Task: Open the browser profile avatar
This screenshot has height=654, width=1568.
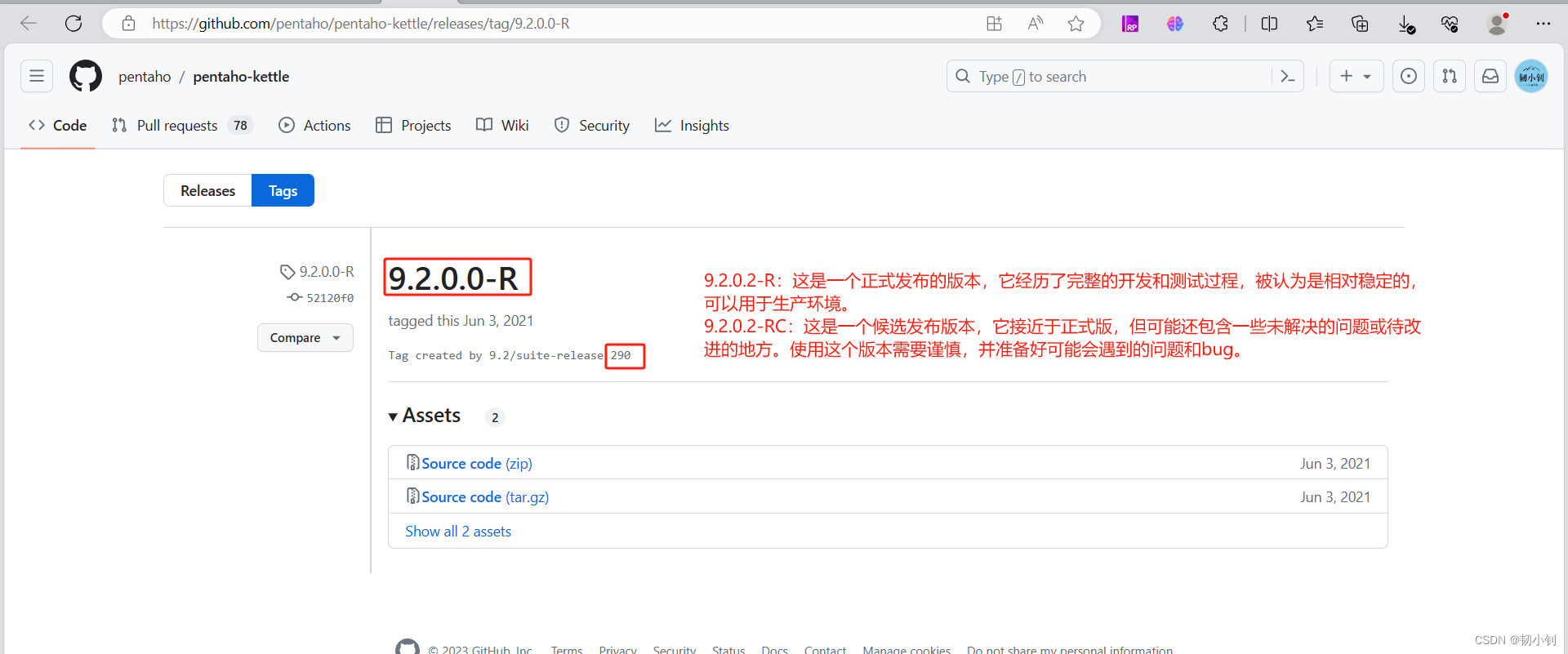Action: coord(1497,24)
